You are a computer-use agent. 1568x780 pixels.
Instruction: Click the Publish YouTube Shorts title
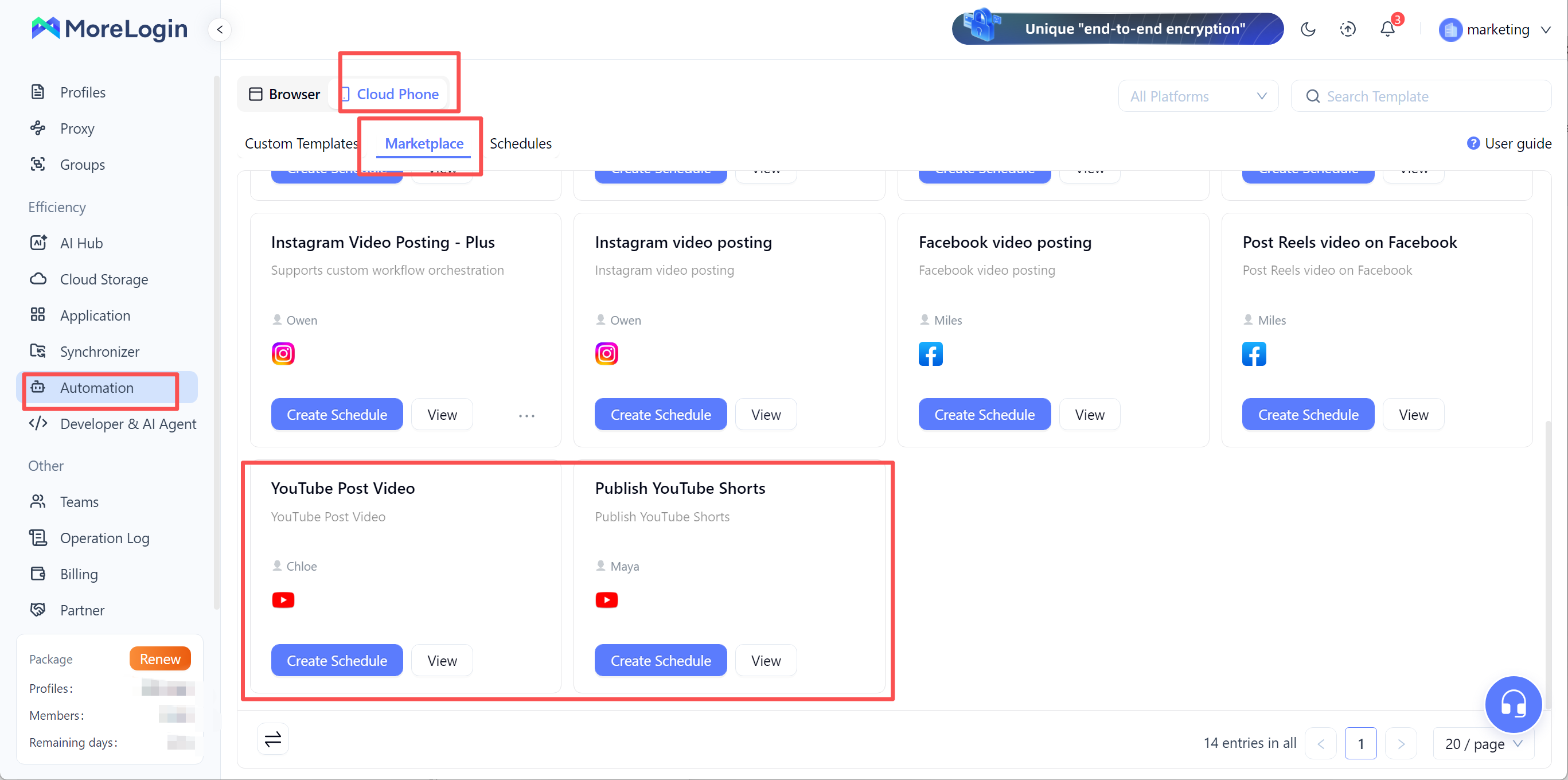pyautogui.click(x=680, y=488)
